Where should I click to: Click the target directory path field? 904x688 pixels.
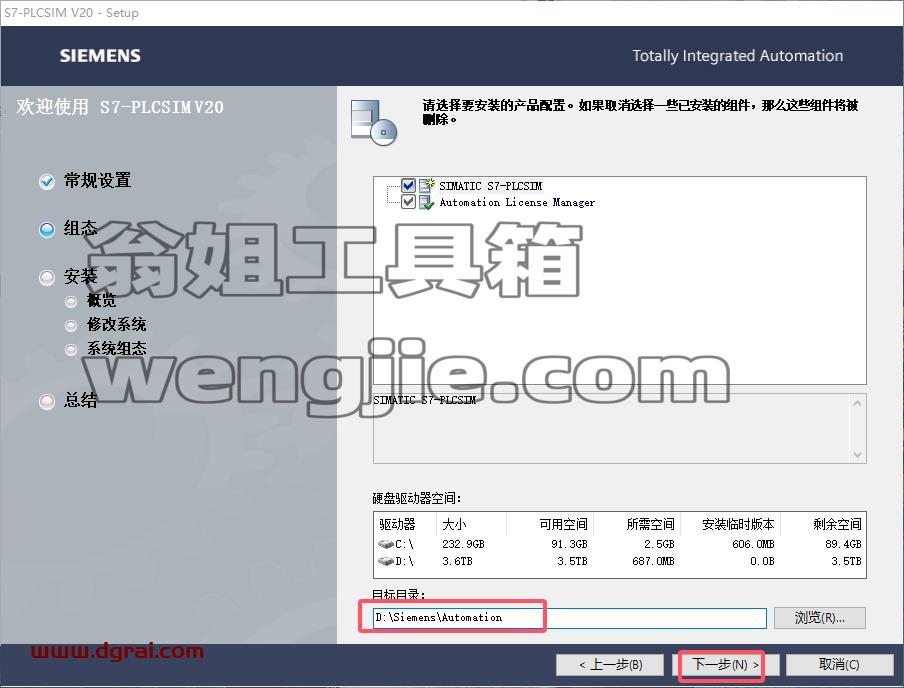pos(570,618)
